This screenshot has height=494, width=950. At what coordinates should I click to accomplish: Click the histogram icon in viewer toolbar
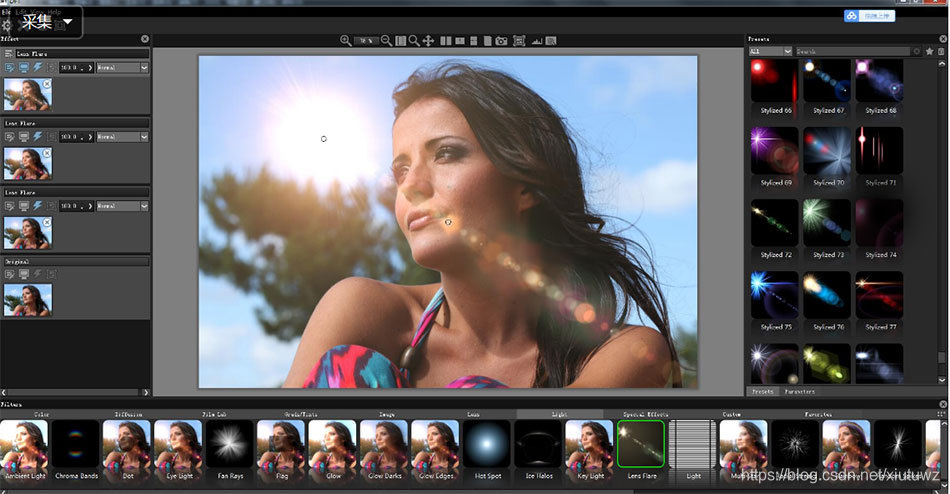[536, 41]
